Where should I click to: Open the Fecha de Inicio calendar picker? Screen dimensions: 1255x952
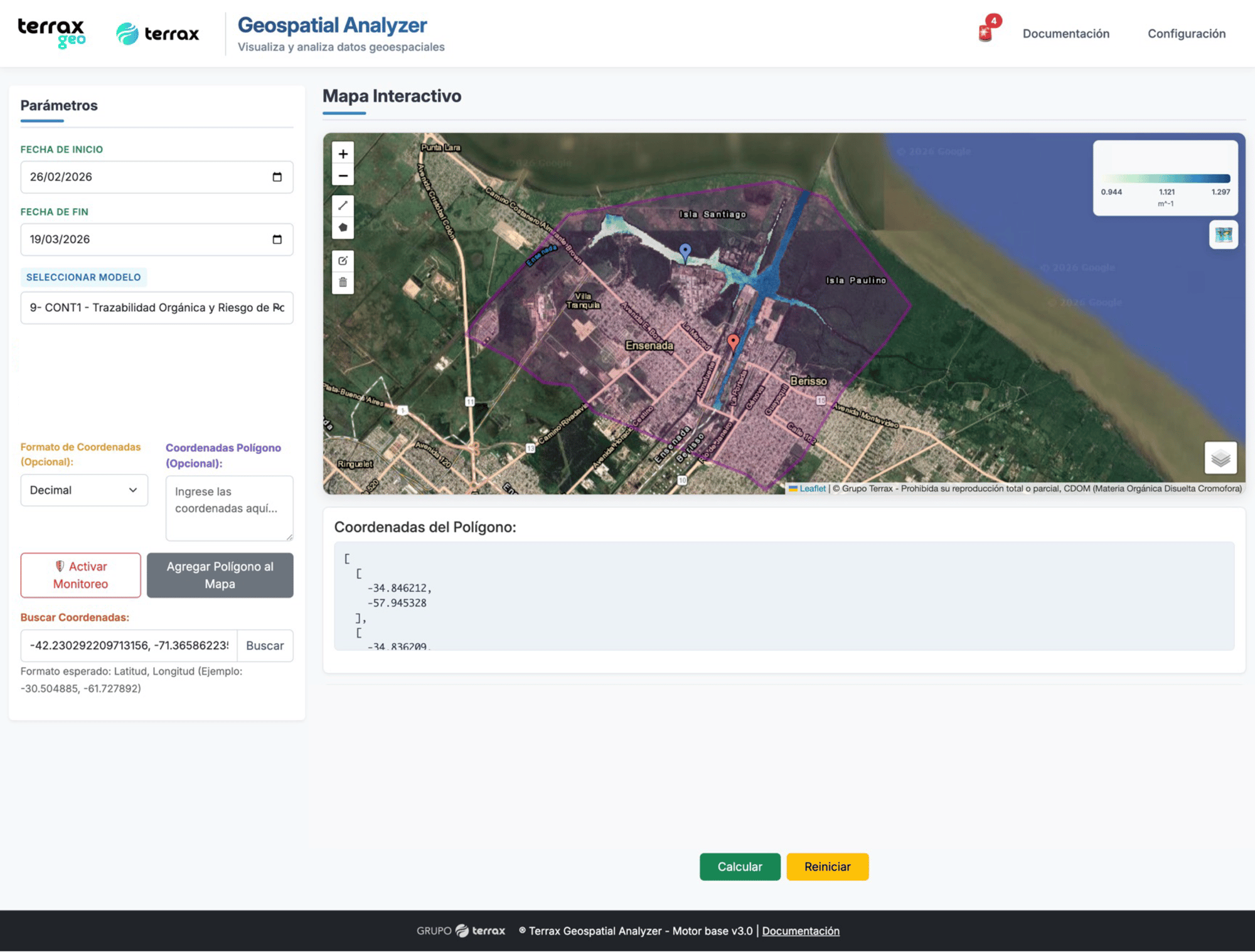(x=277, y=177)
